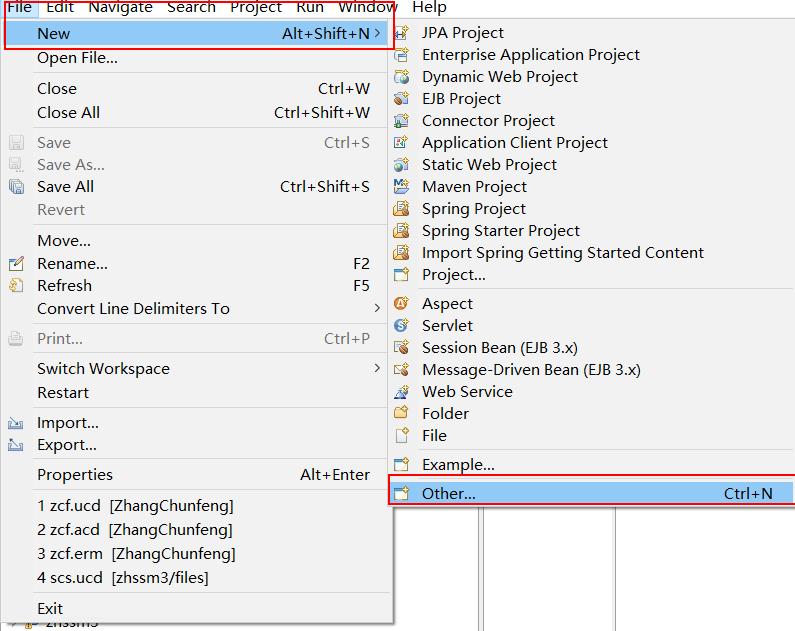Click the Spring Starter Project icon
795x631 pixels.
coord(402,231)
